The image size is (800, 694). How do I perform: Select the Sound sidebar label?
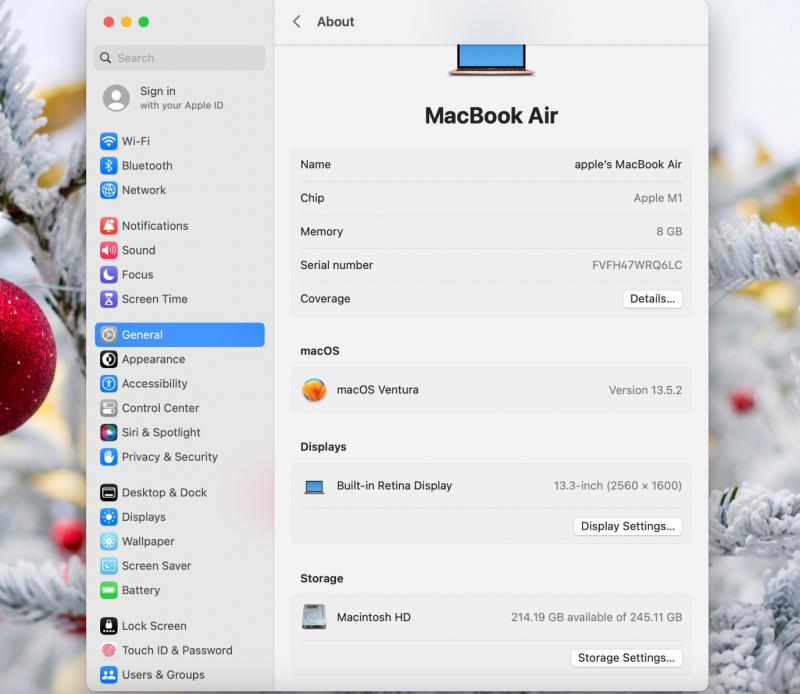coord(139,250)
